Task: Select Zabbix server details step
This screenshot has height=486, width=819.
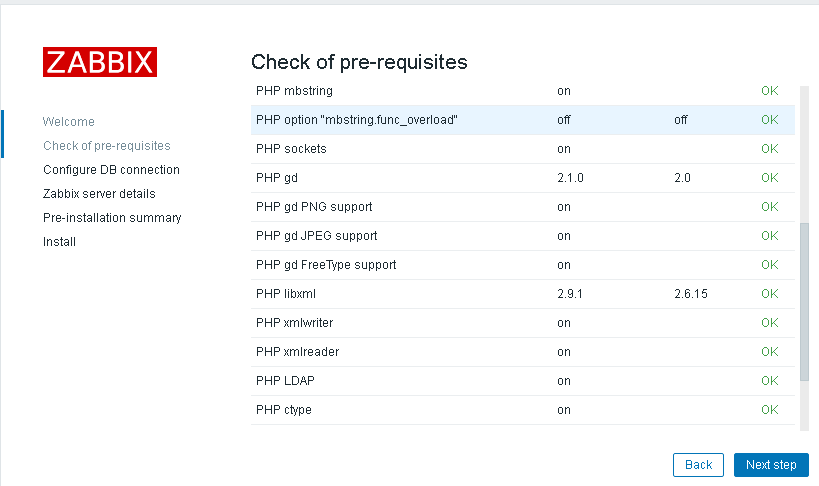Action: [x=99, y=194]
